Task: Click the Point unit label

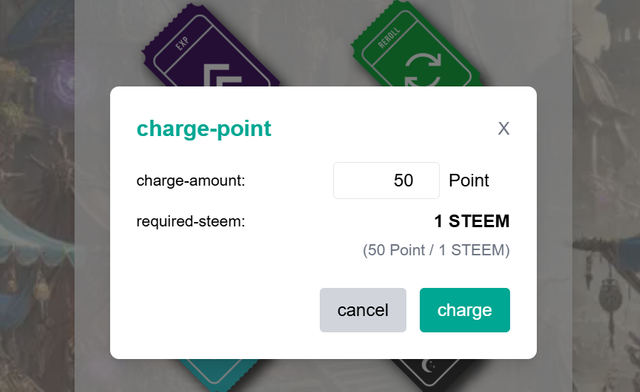Action: [x=469, y=180]
